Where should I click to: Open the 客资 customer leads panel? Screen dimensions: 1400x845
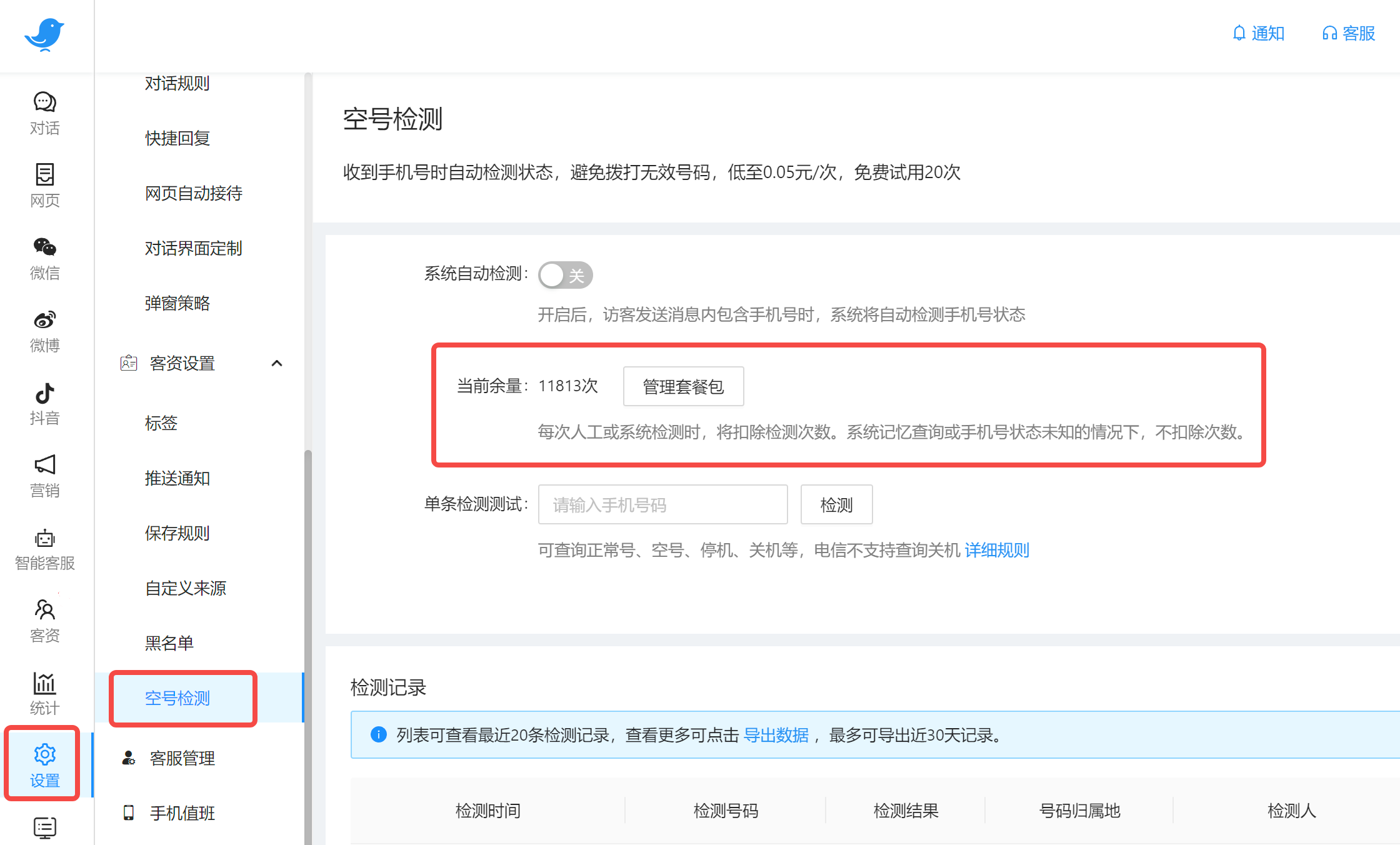pyautogui.click(x=44, y=622)
